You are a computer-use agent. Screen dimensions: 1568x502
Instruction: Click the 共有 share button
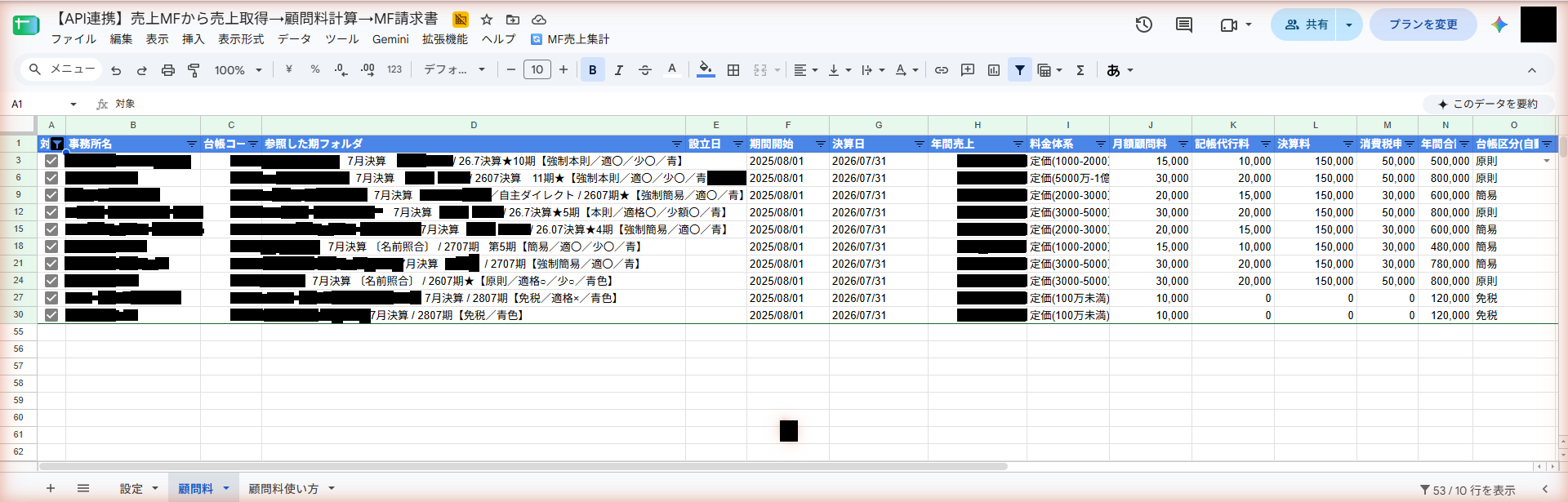1306,24
